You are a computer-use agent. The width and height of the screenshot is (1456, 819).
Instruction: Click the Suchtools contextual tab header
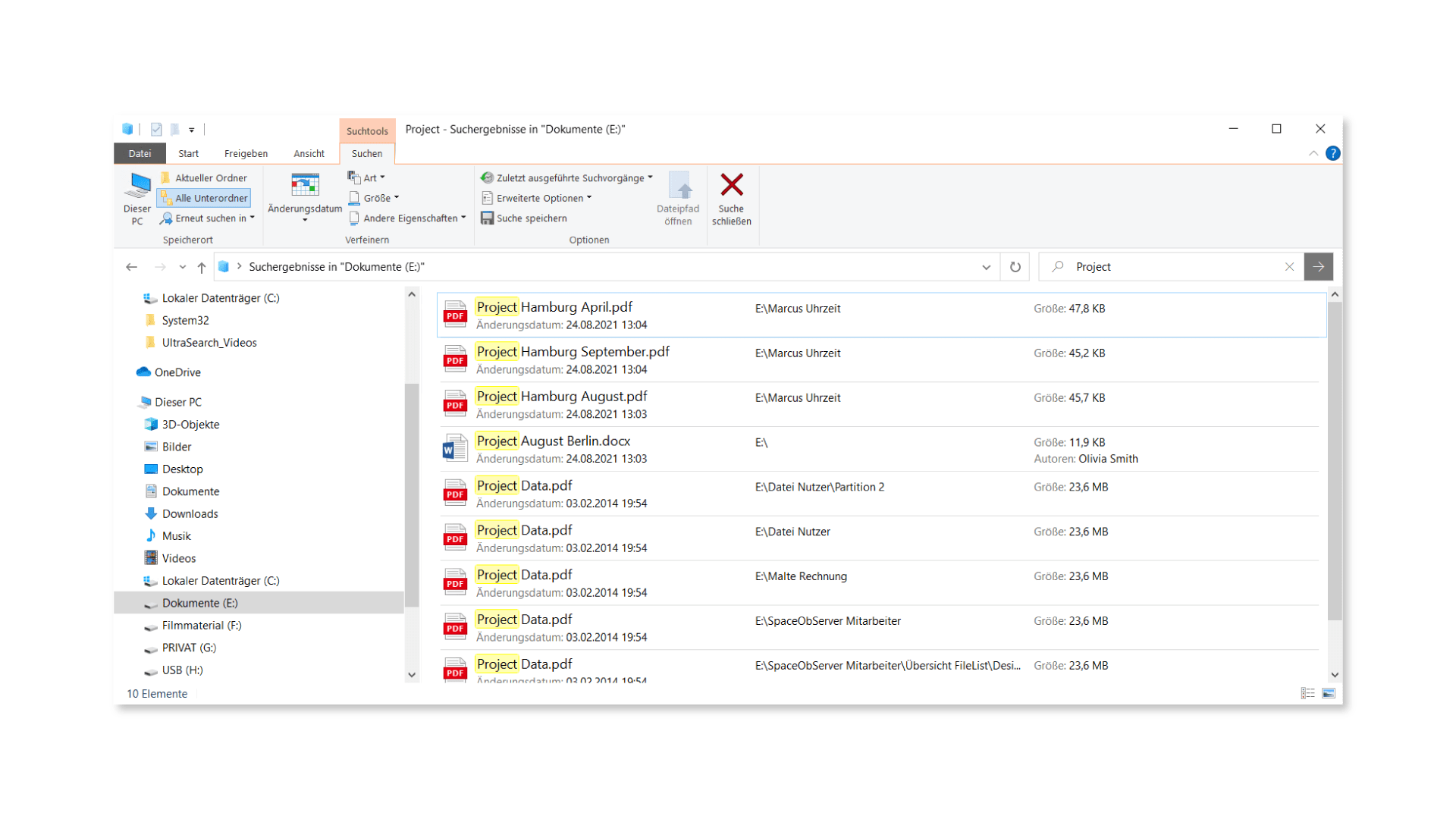[x=367, y=130]
